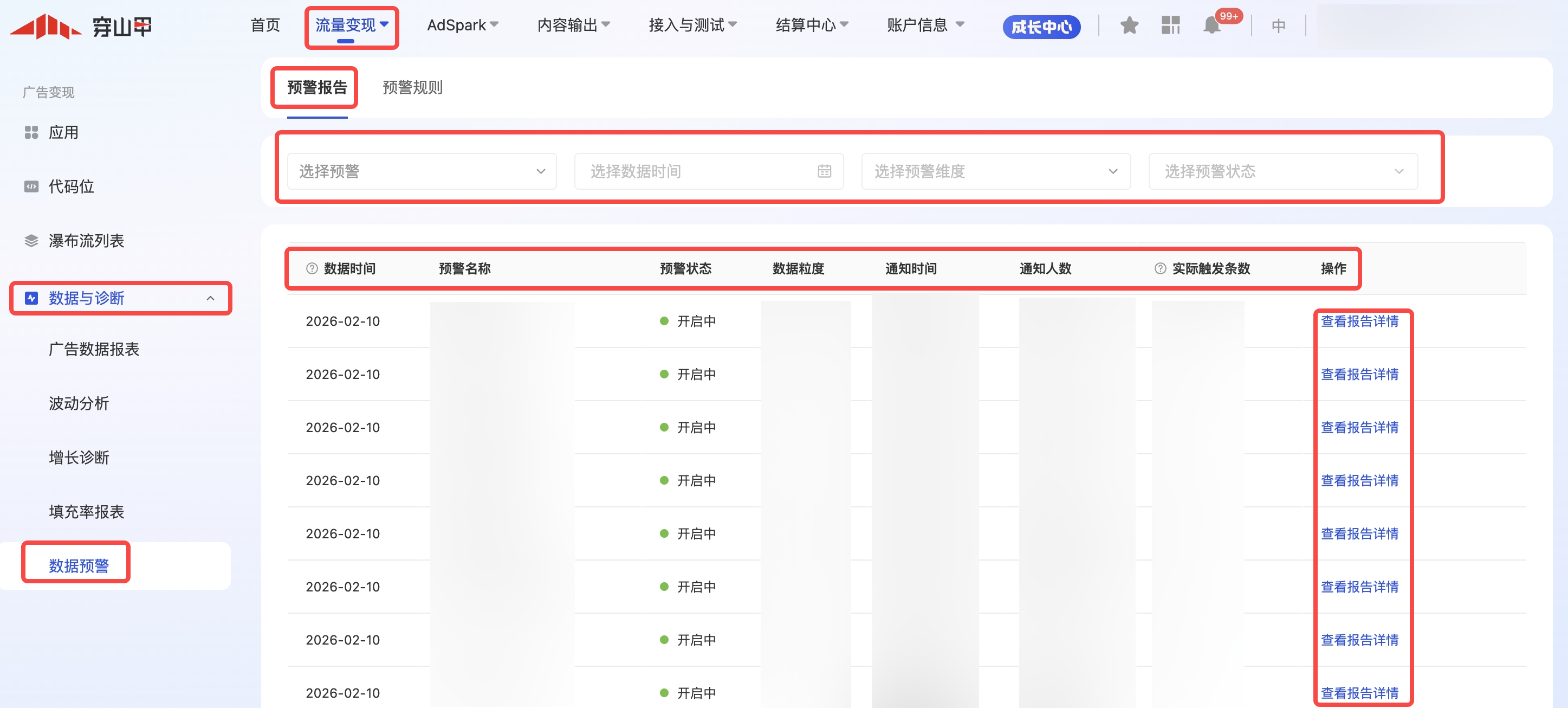Image resolution: width=1568 pixels, height=708 pixels.
Task: Open the 选择预警维度 dropdown
Action: click(995, 172)
